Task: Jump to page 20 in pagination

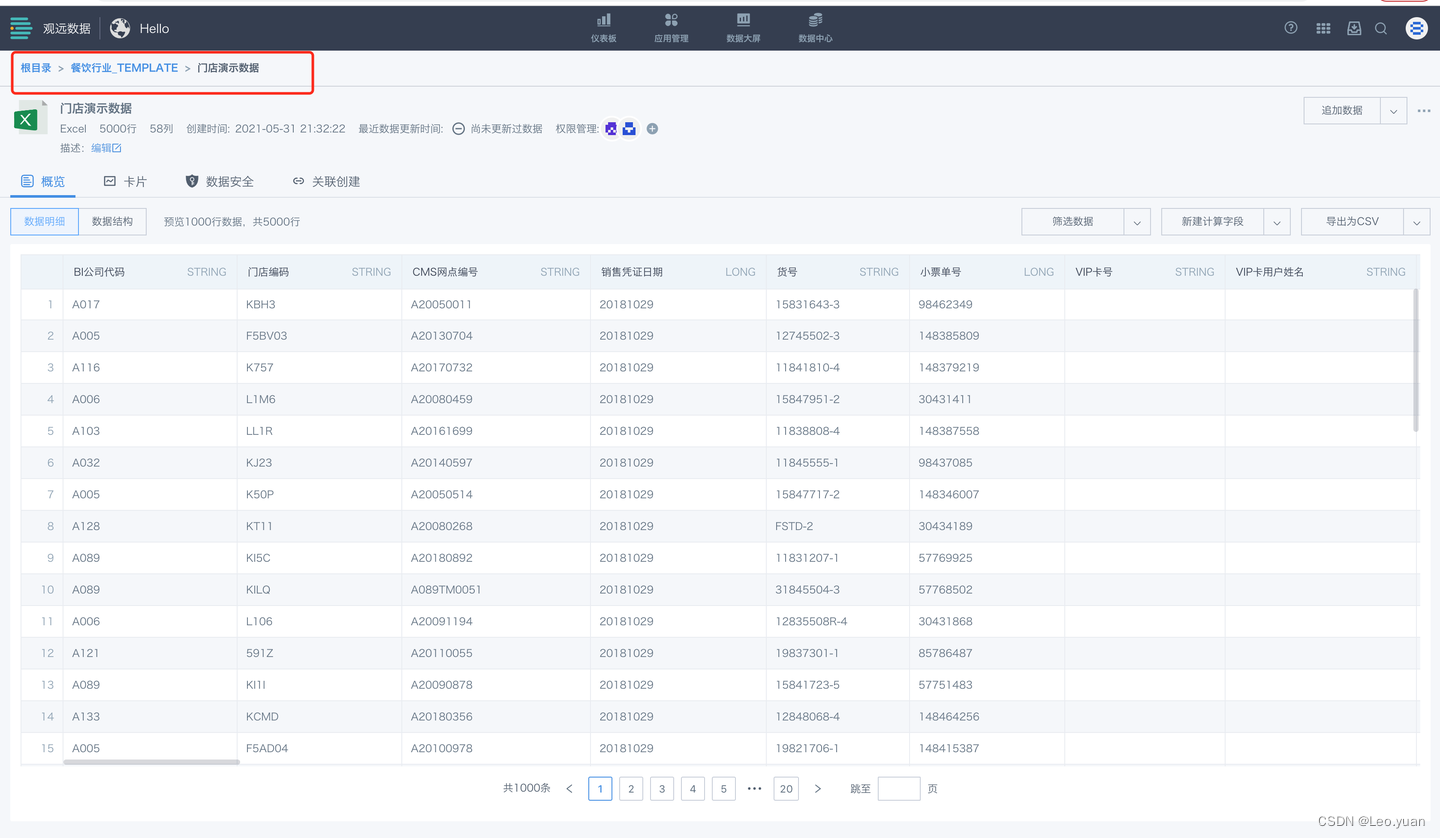Action: [786, 789]
